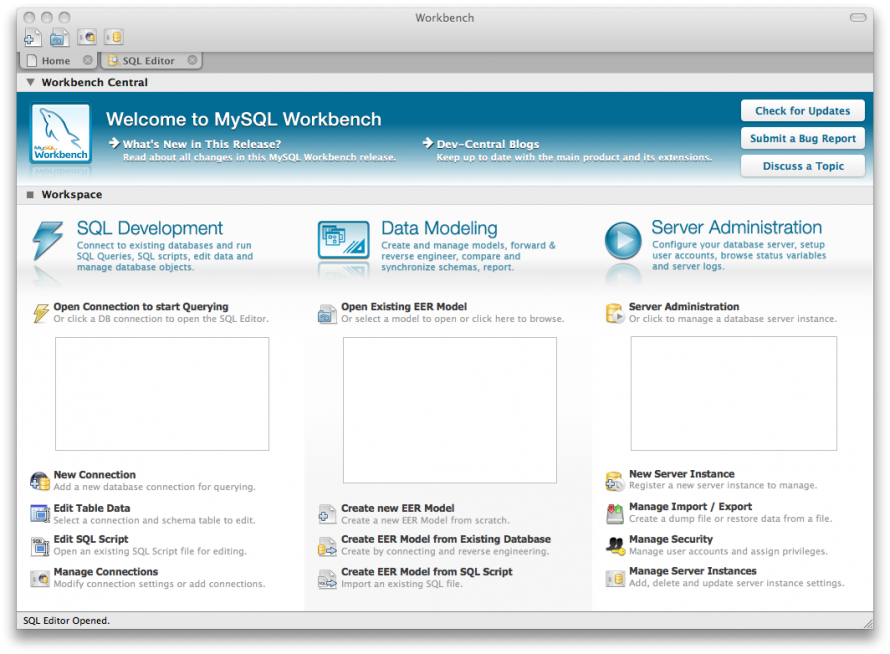Click the open document toolbar icon
This screenshot has width=890, height=654.
pos(58,36)
